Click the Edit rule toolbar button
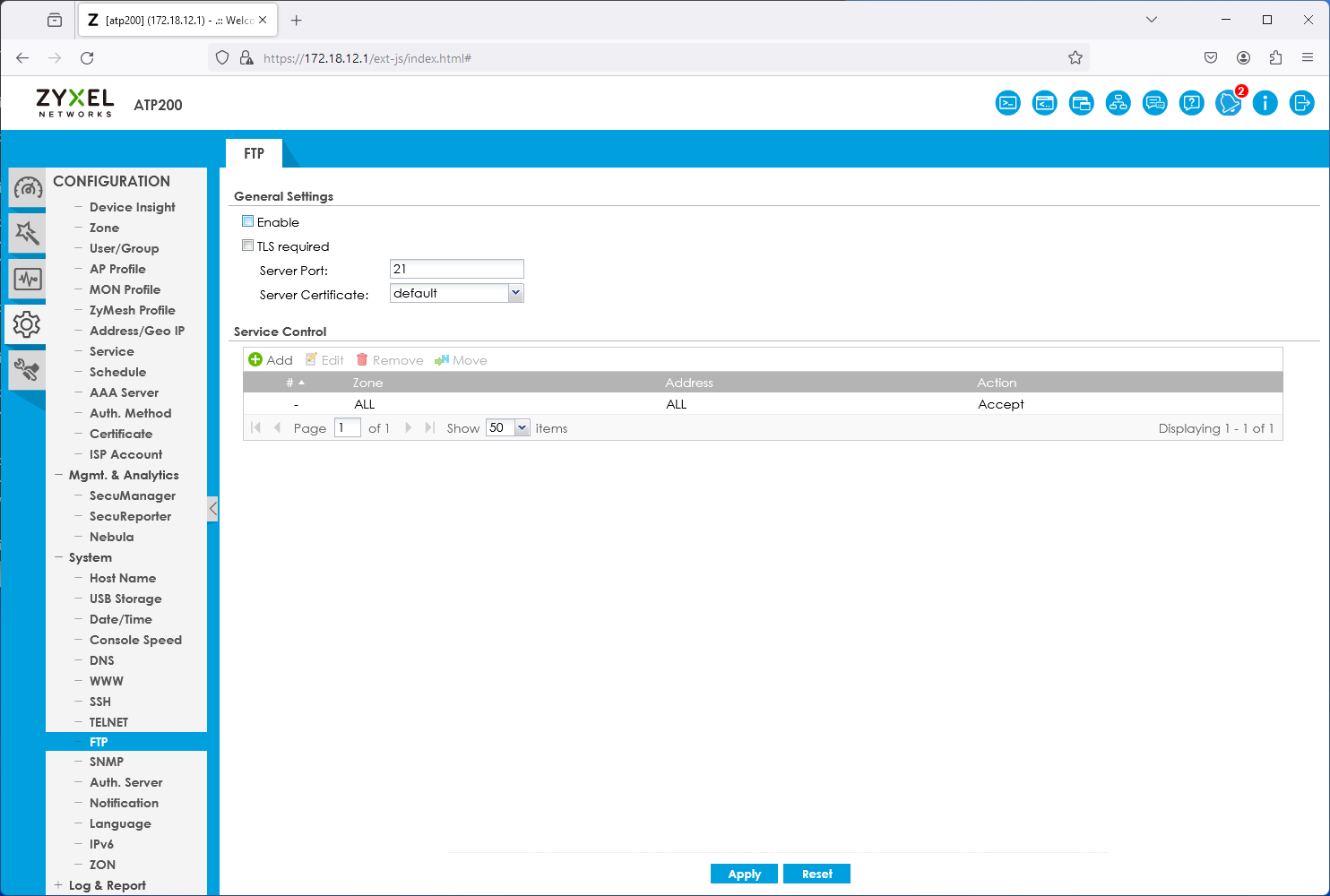Screen dimensions: 1330x896 [x=324, y=359]
